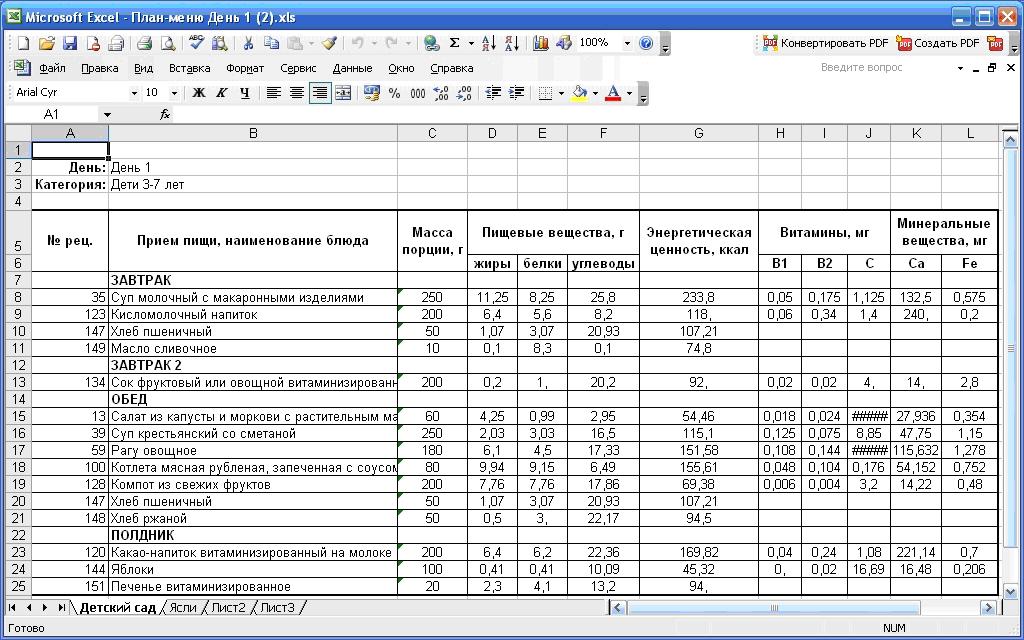Open the fill color palette arrow
The height and width of the screenshot is (640, 1024).
[595, 93]
